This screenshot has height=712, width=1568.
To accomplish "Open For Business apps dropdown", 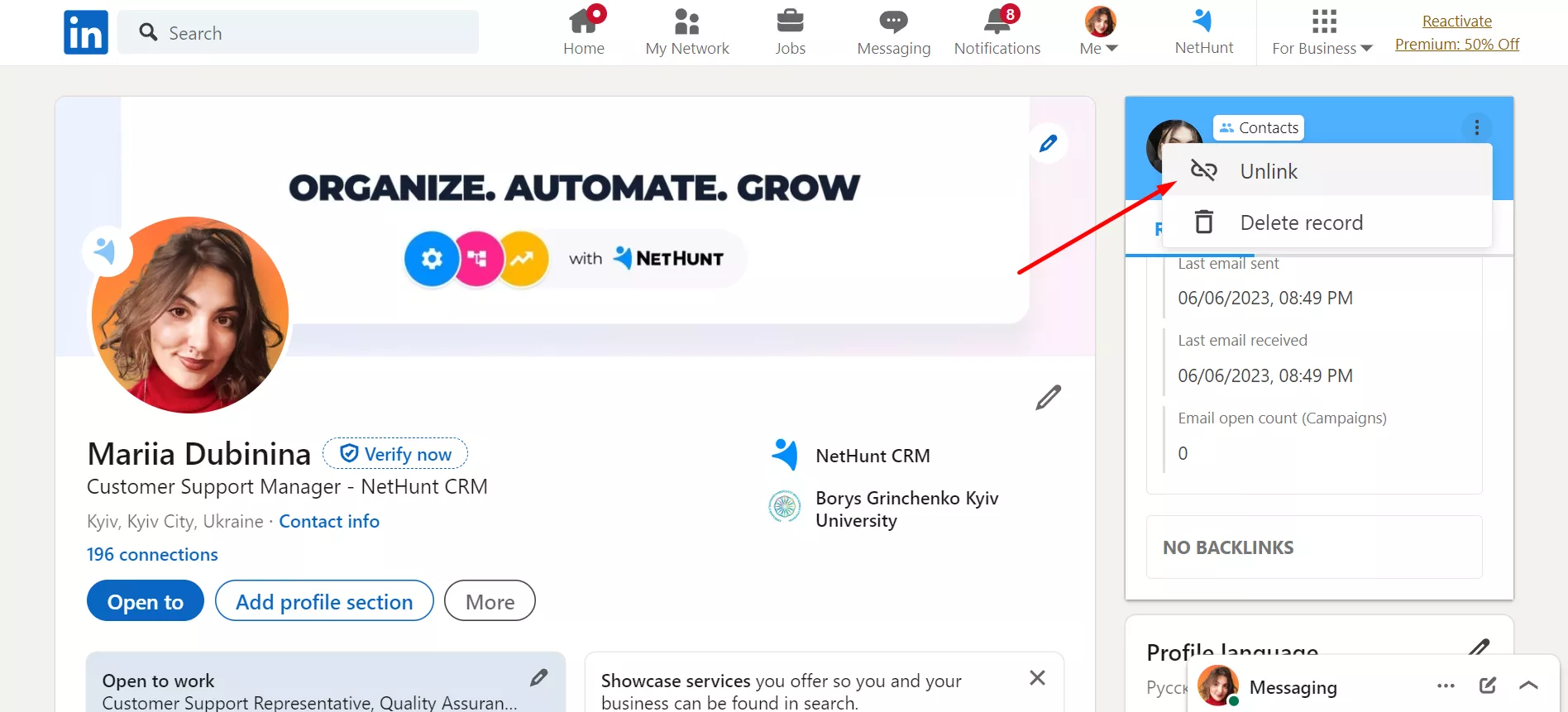I will pos(1322,31).
